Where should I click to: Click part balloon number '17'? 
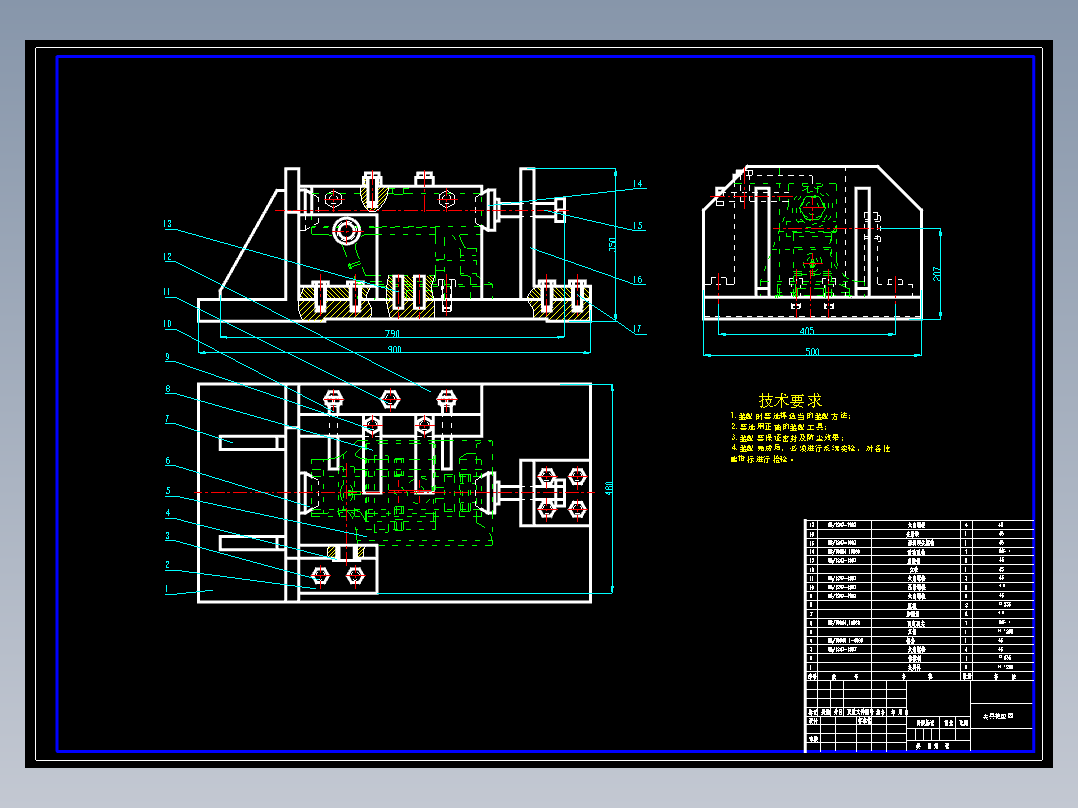point(637,329)
